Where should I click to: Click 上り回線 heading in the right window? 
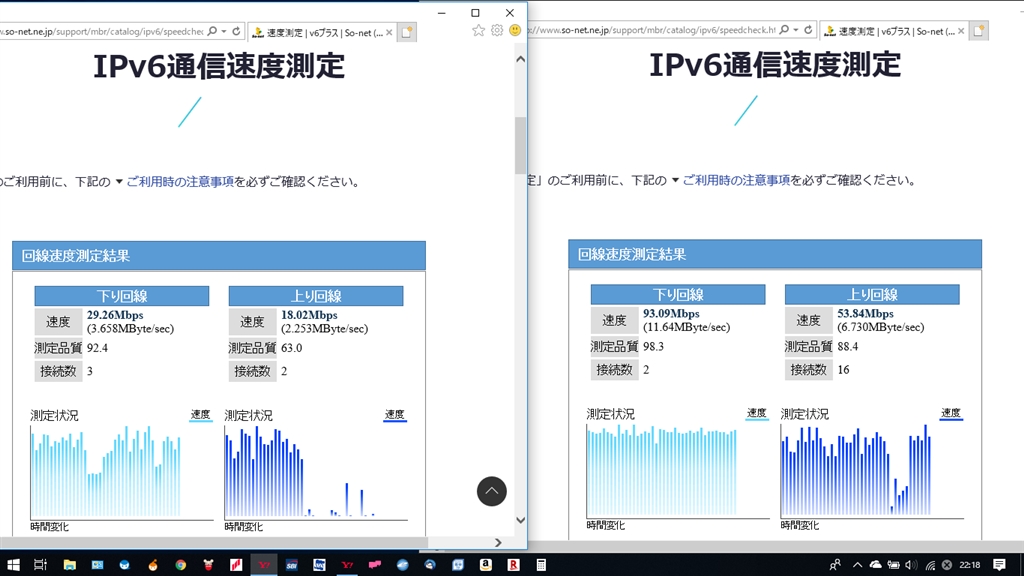(x=872, y=295)
